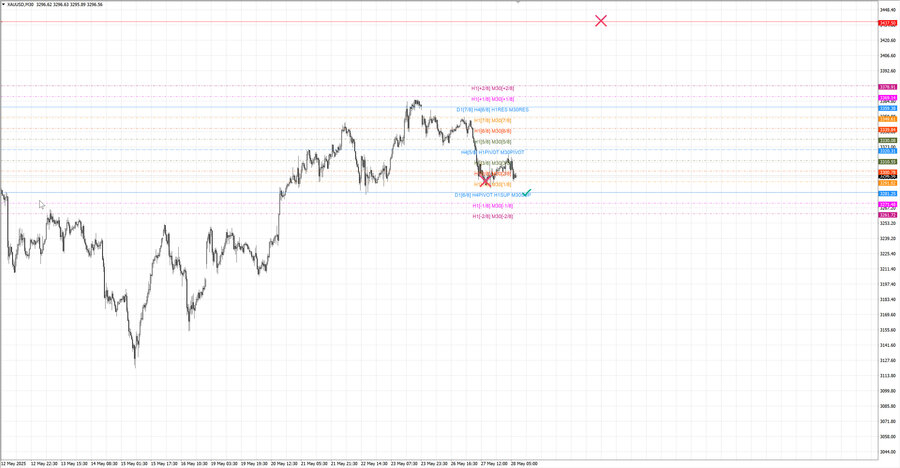
Task: Select the blue 3359.38 price tag
Action: (886, 107)
